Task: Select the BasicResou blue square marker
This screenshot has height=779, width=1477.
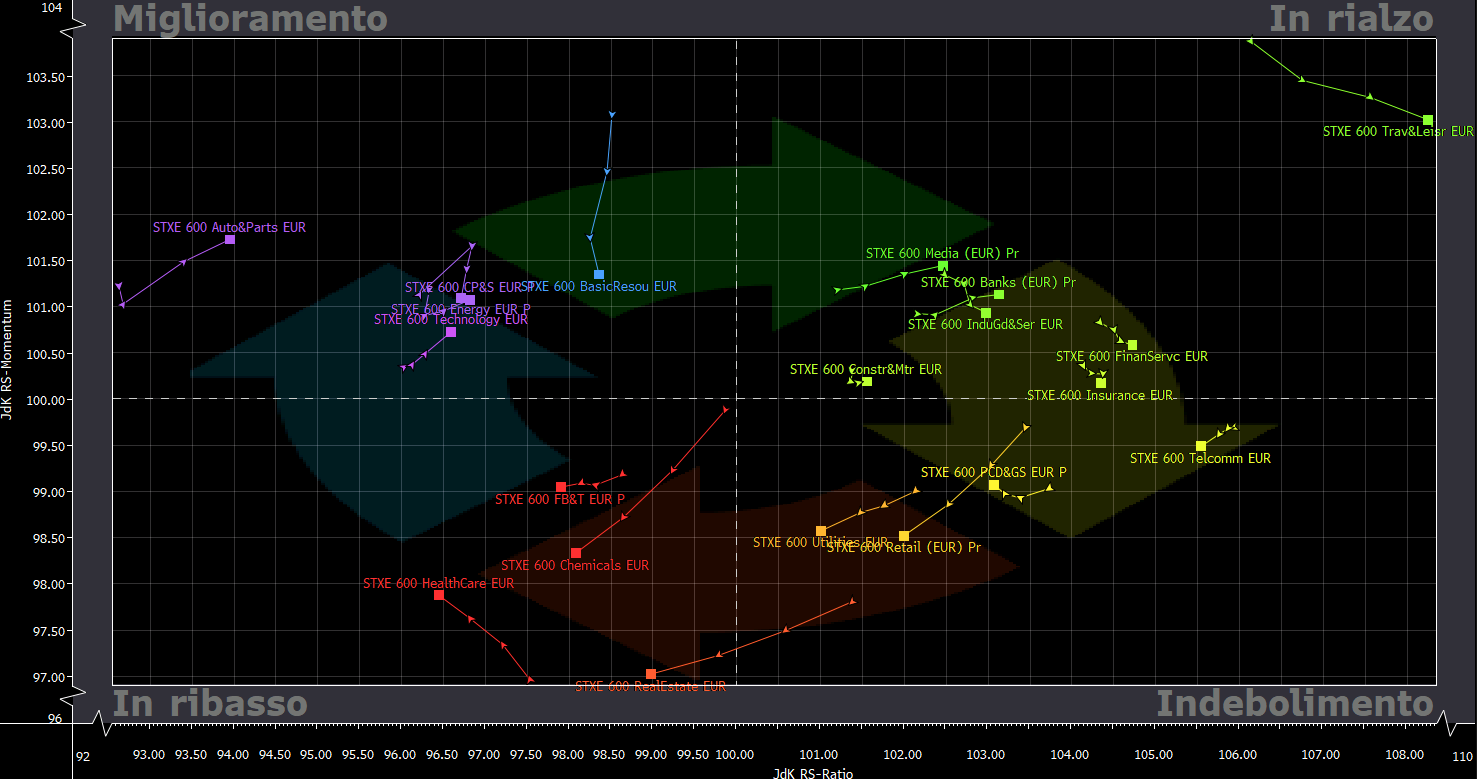Action: [599, 274]
